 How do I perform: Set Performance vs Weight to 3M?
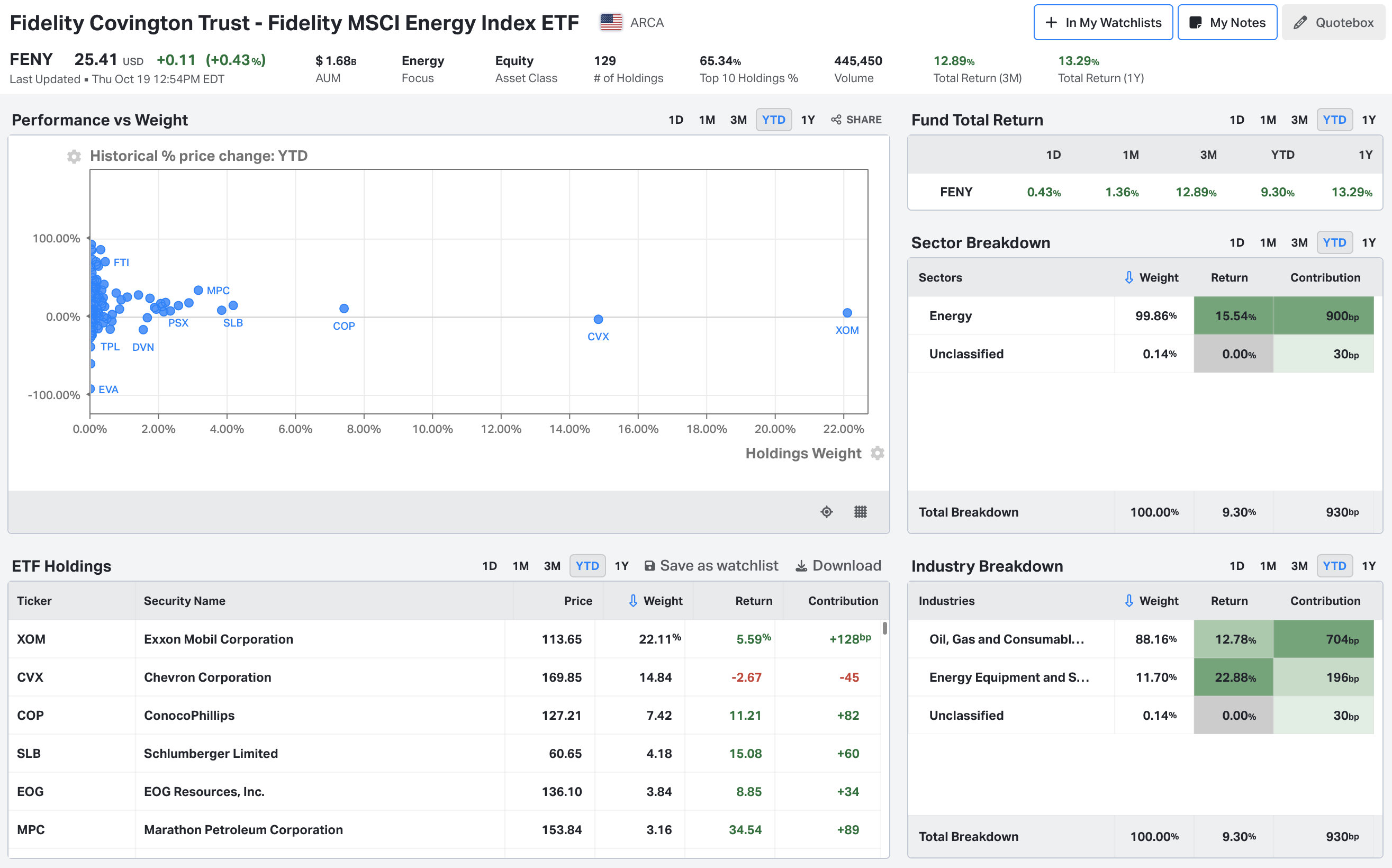coord(738,120)
